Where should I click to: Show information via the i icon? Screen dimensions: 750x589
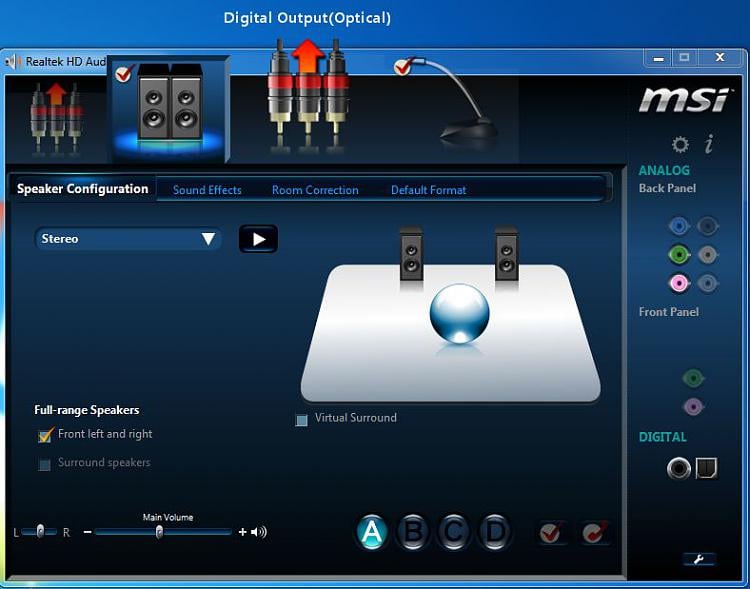tap(709, 144)
